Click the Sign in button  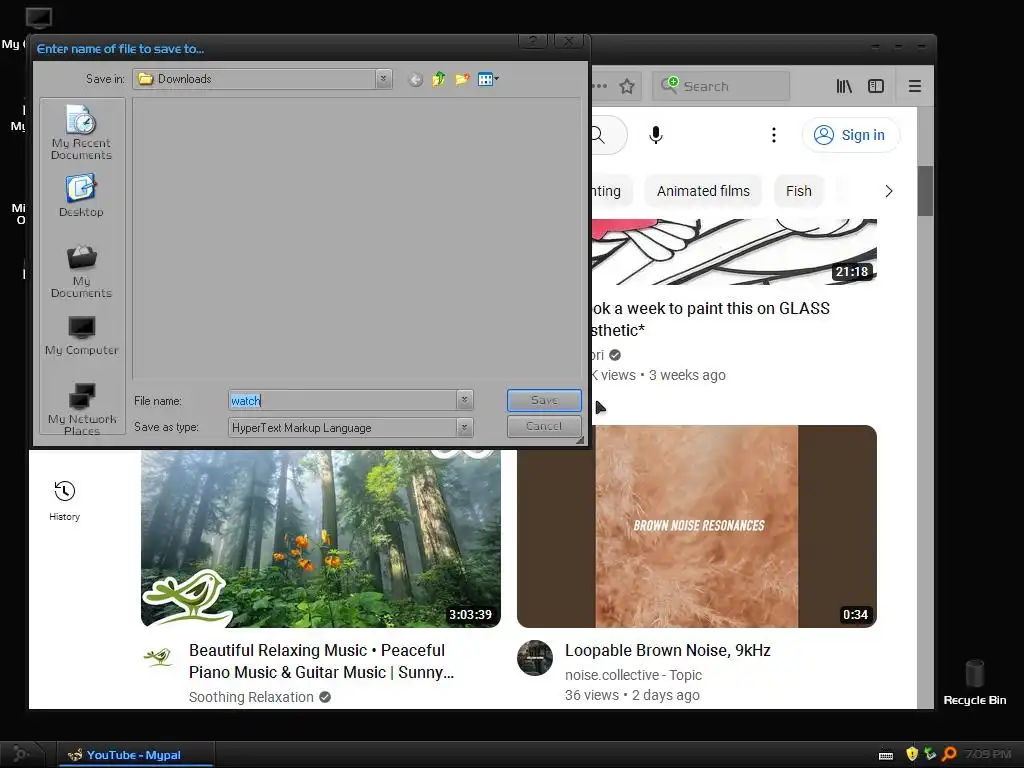click(850, 135)
